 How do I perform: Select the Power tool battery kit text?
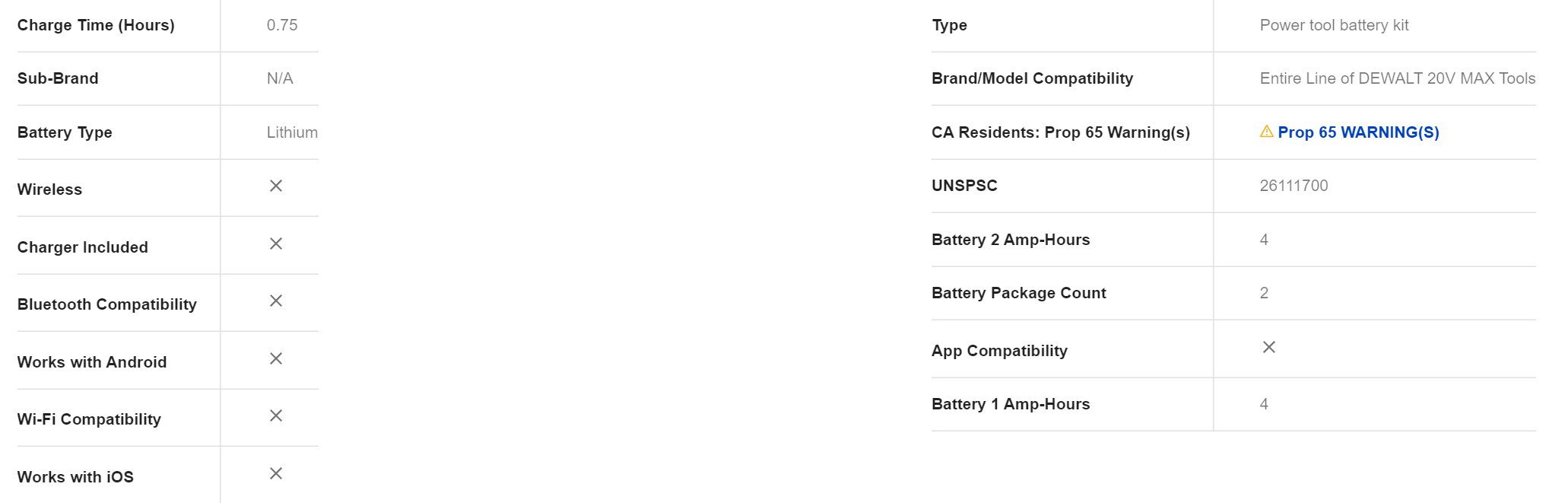point(1334,25)
